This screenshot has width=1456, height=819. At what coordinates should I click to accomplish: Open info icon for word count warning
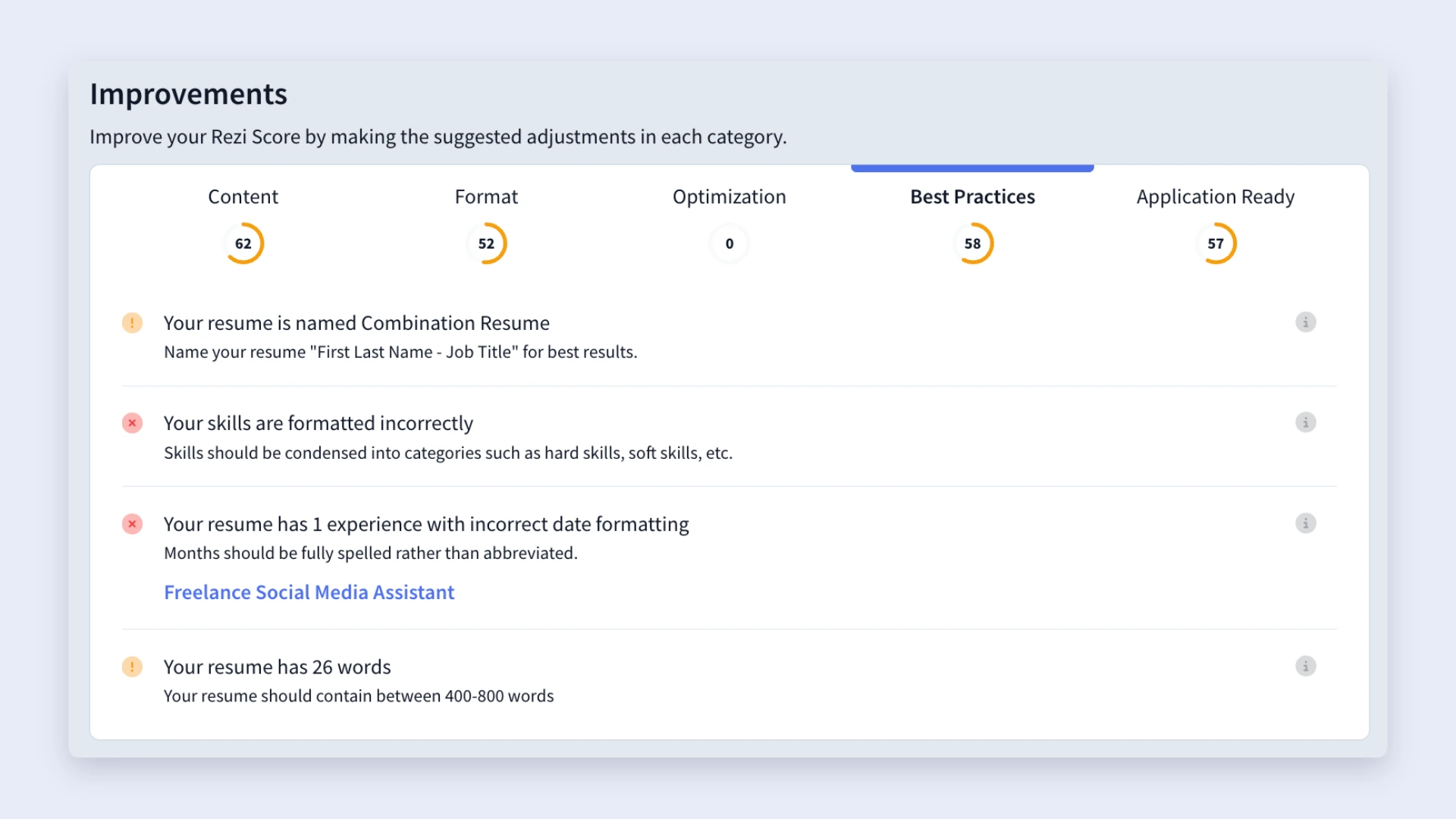tap(1305, 667)
